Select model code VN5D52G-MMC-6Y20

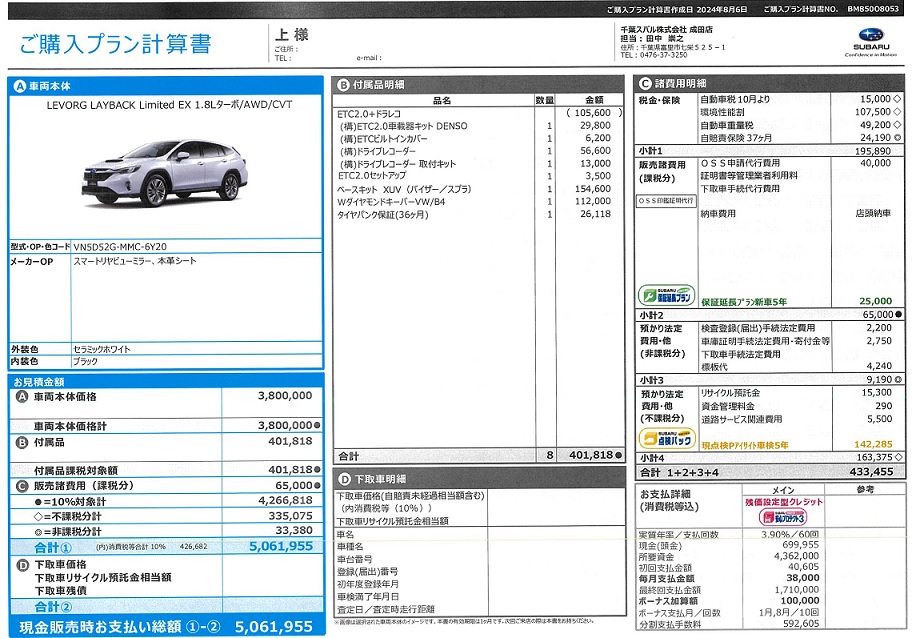tap(120, 247)
